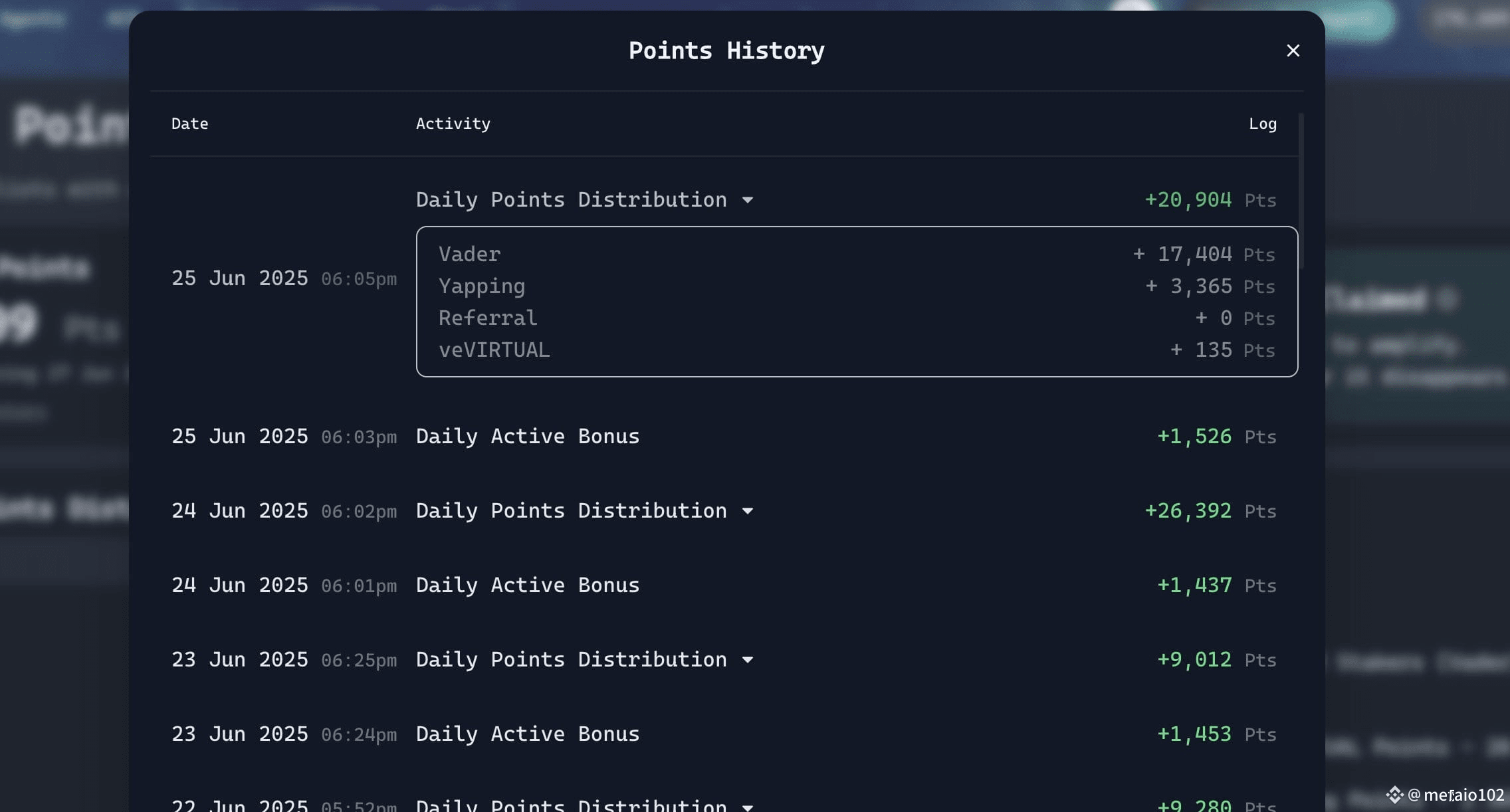Expand the 24 Jun Daily Points Distribution arrow

(748, 511)
